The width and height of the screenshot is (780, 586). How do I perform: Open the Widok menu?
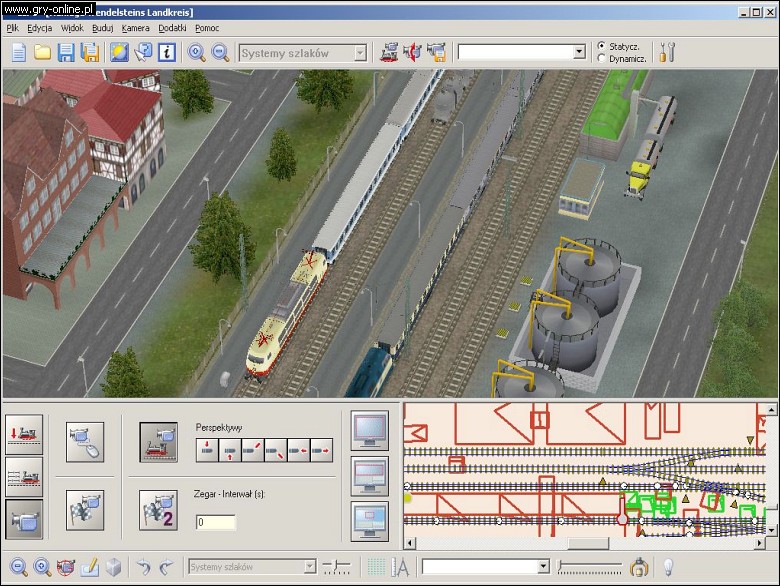coord(72,28)
